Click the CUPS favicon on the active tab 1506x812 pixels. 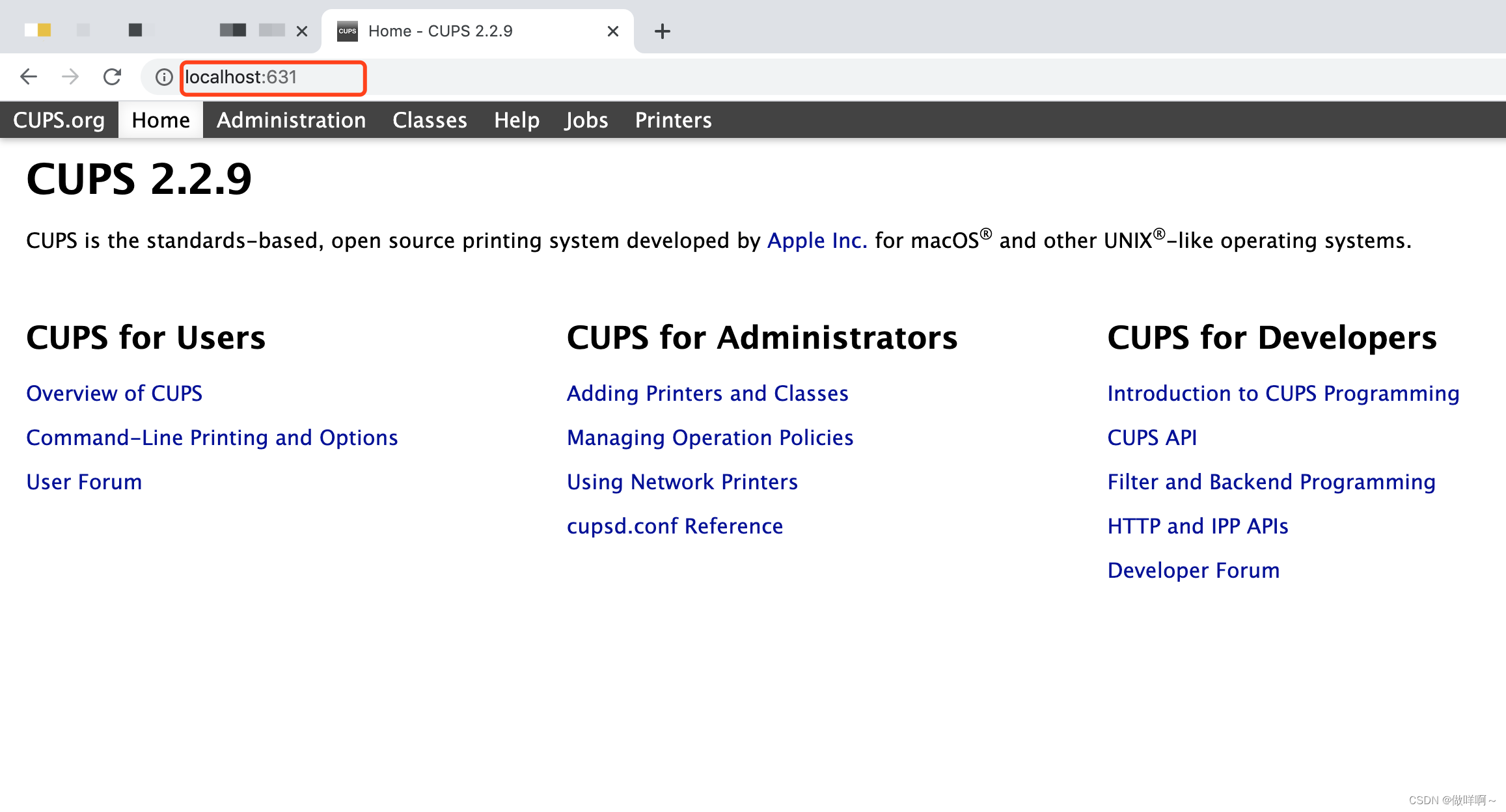tap(348, 31)
